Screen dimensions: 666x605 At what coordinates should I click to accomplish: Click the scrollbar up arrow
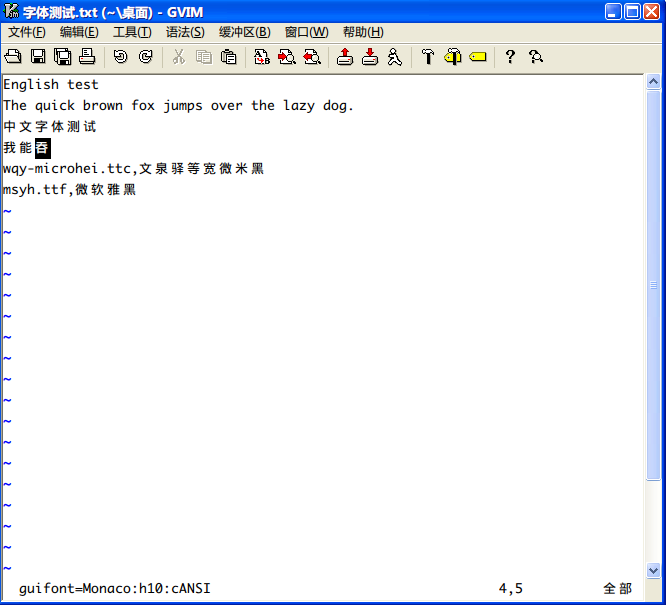tap(653, 81)
